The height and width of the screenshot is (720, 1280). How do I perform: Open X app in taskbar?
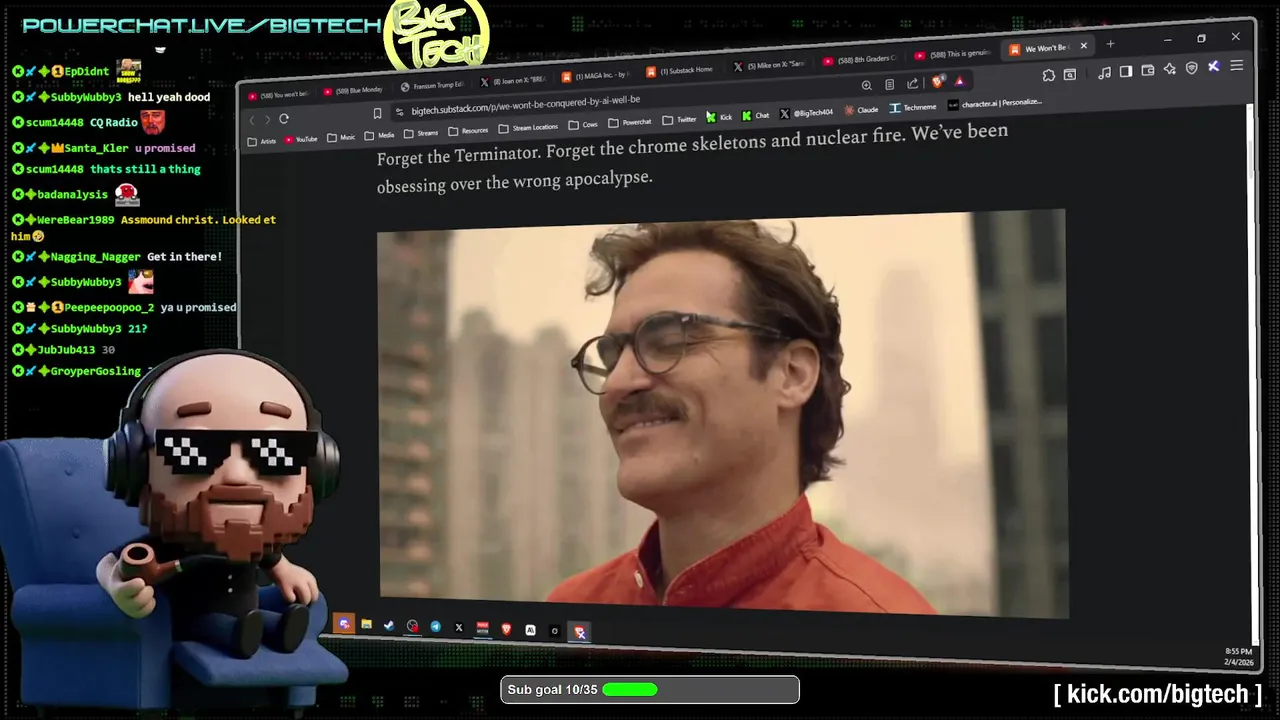click(459, 628)
